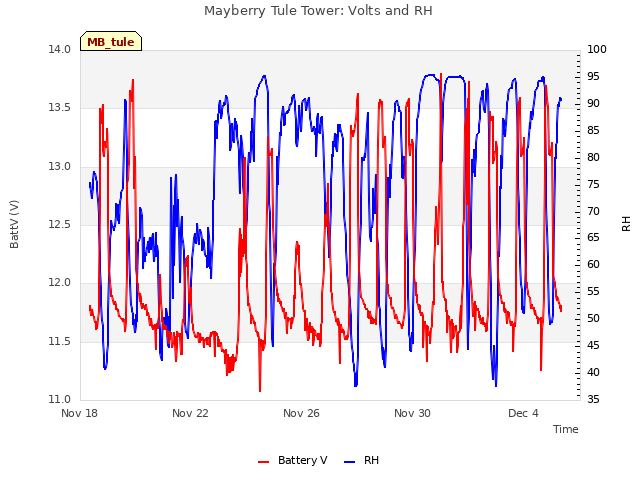Click the 12.5 voltage tick label
640x480 pixels.
point(60,224)
